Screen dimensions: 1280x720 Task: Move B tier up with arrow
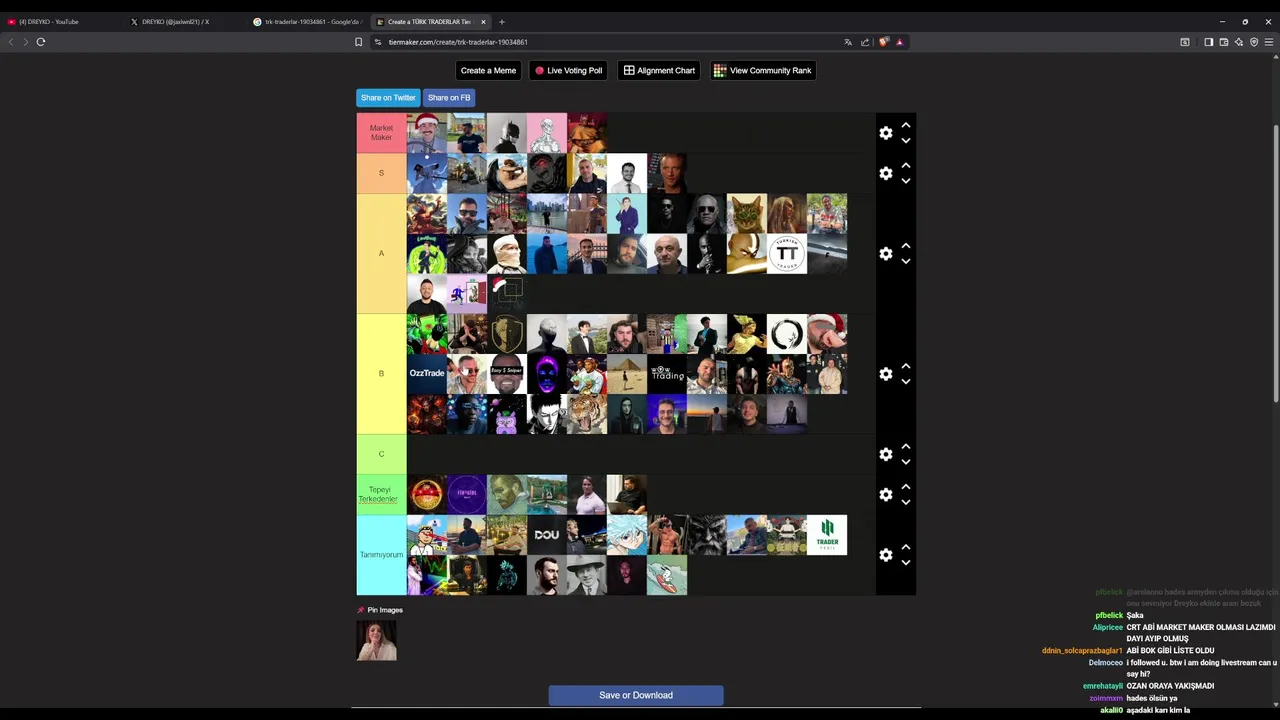(905, 366)
